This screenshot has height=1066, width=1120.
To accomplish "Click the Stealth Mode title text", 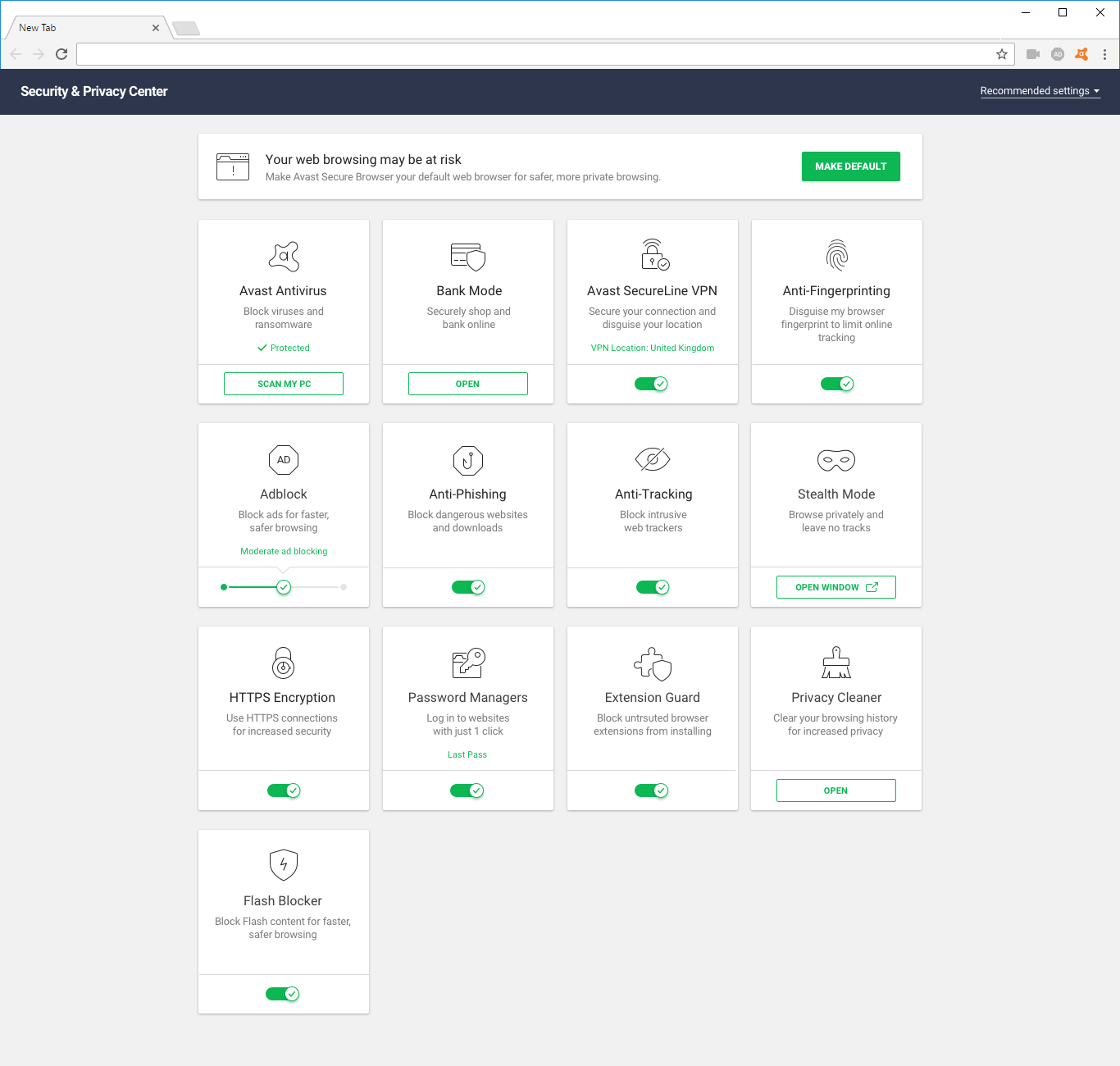I will tap(836, 494).
